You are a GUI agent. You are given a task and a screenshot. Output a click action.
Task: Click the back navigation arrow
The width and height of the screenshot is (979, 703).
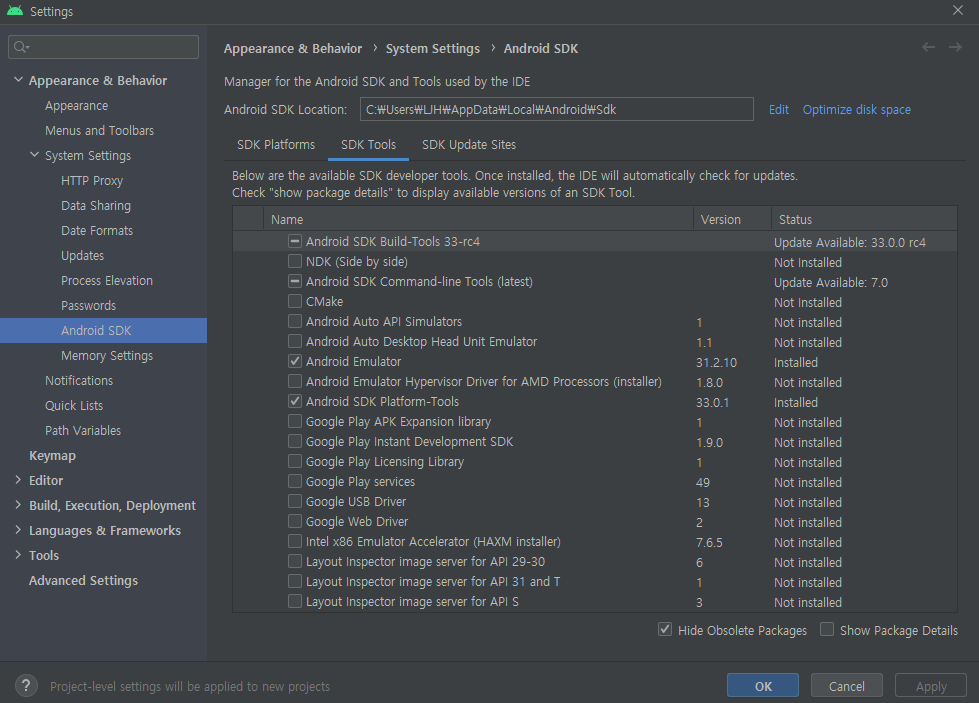pyautogui.click(x=928, y=47)
